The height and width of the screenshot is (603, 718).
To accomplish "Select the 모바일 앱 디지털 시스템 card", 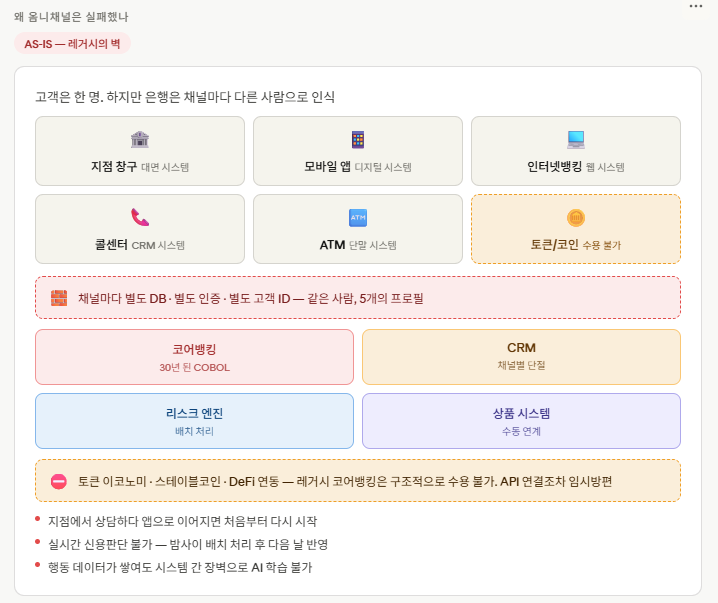I will [358, 151].
